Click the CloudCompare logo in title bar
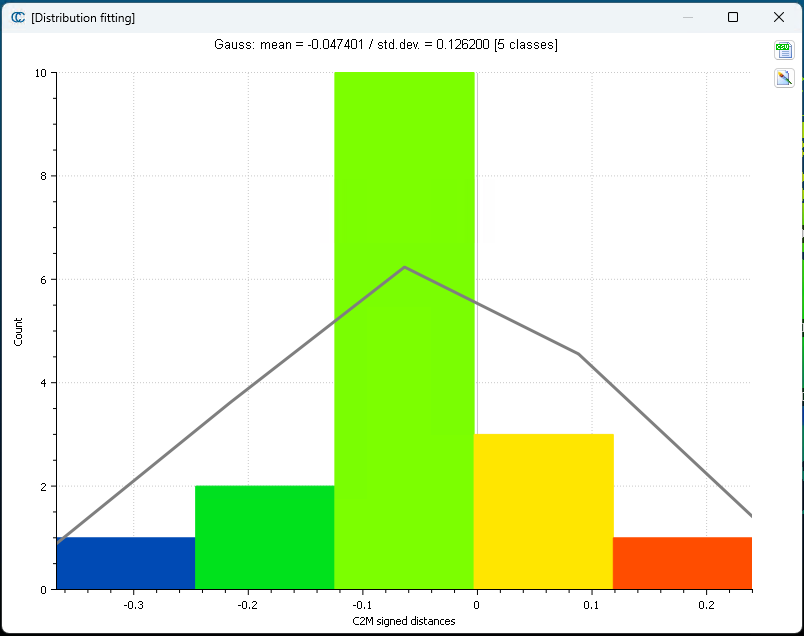The image size is (804, 636). coord(18,17)
